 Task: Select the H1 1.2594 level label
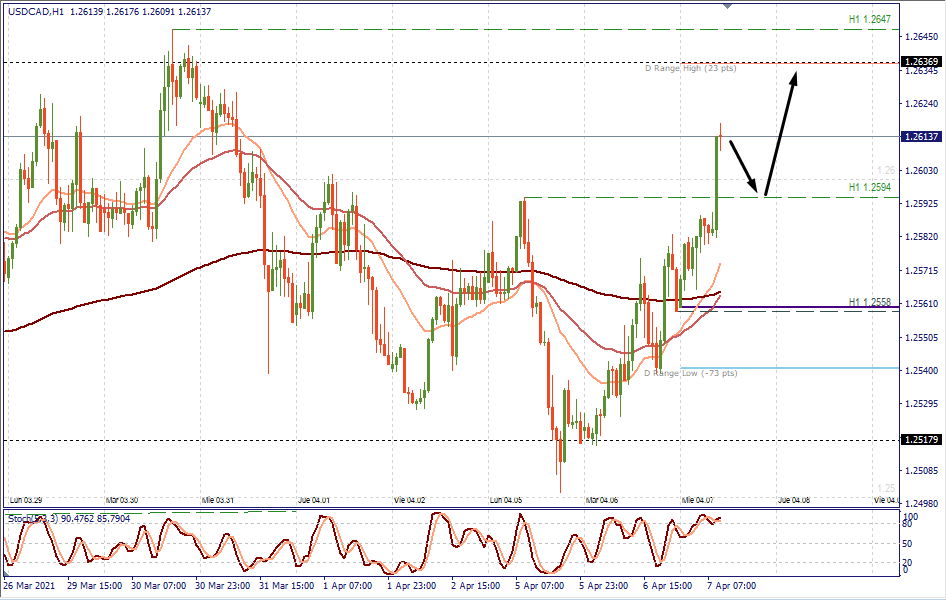(x=869, y=188)
